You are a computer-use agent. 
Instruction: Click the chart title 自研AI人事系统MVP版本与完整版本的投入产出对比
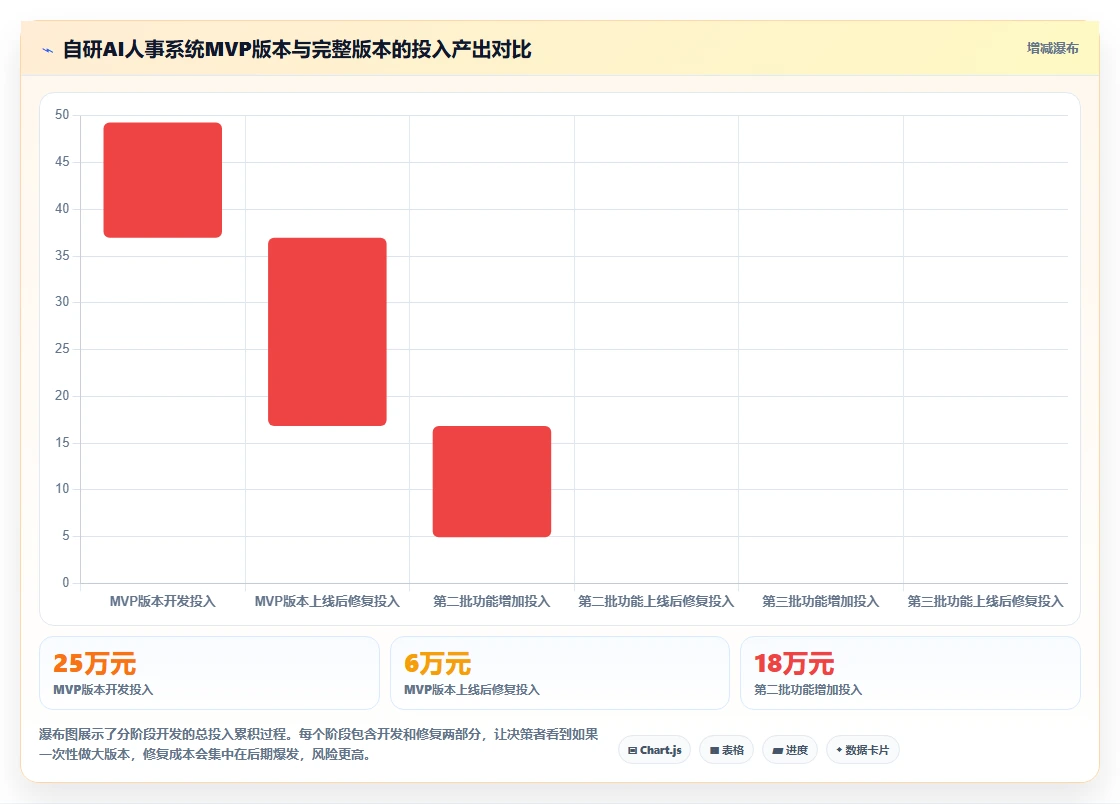297,49
